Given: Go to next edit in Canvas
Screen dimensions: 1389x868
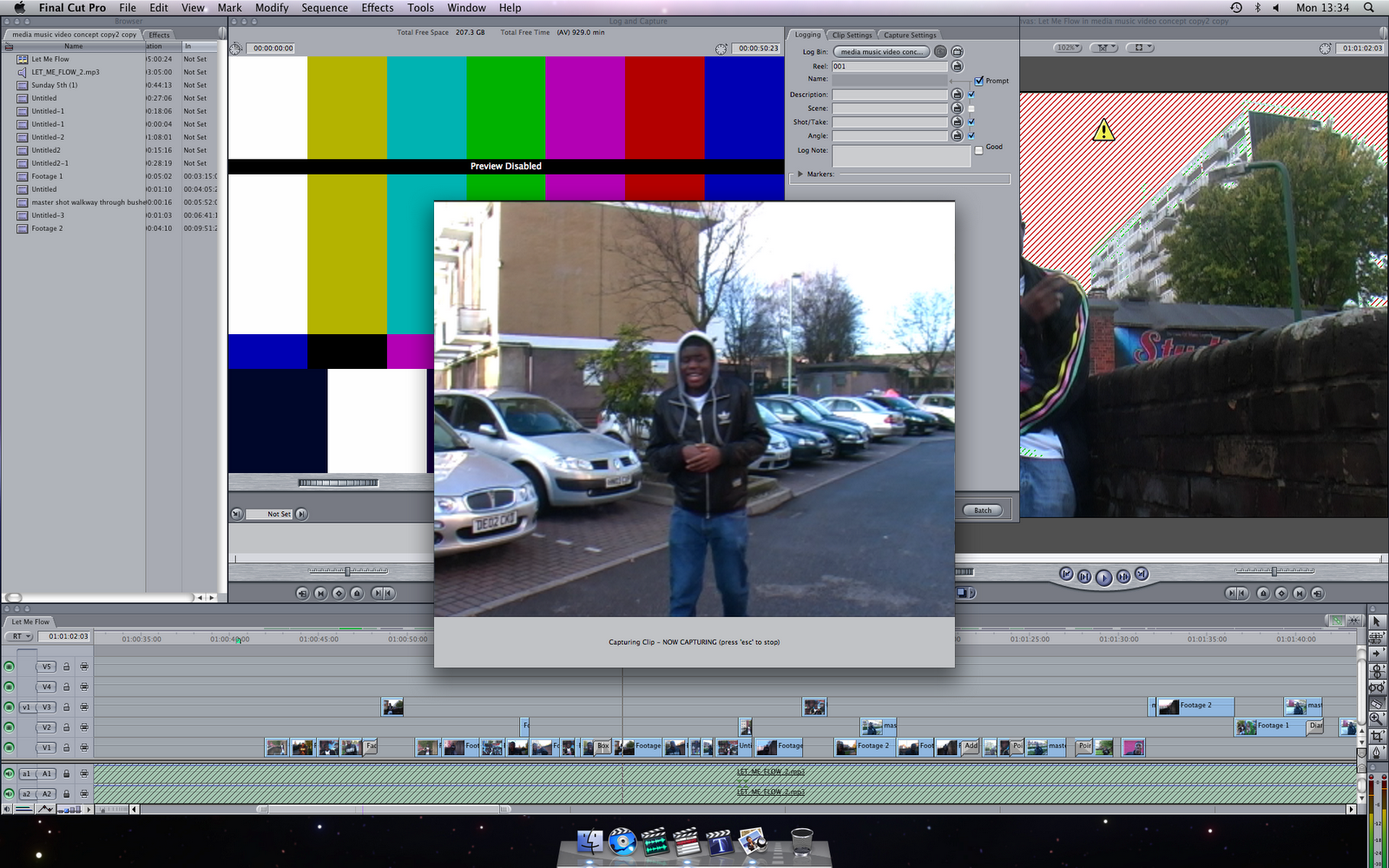Looking at the screenshot, I should pos(1142,574).
